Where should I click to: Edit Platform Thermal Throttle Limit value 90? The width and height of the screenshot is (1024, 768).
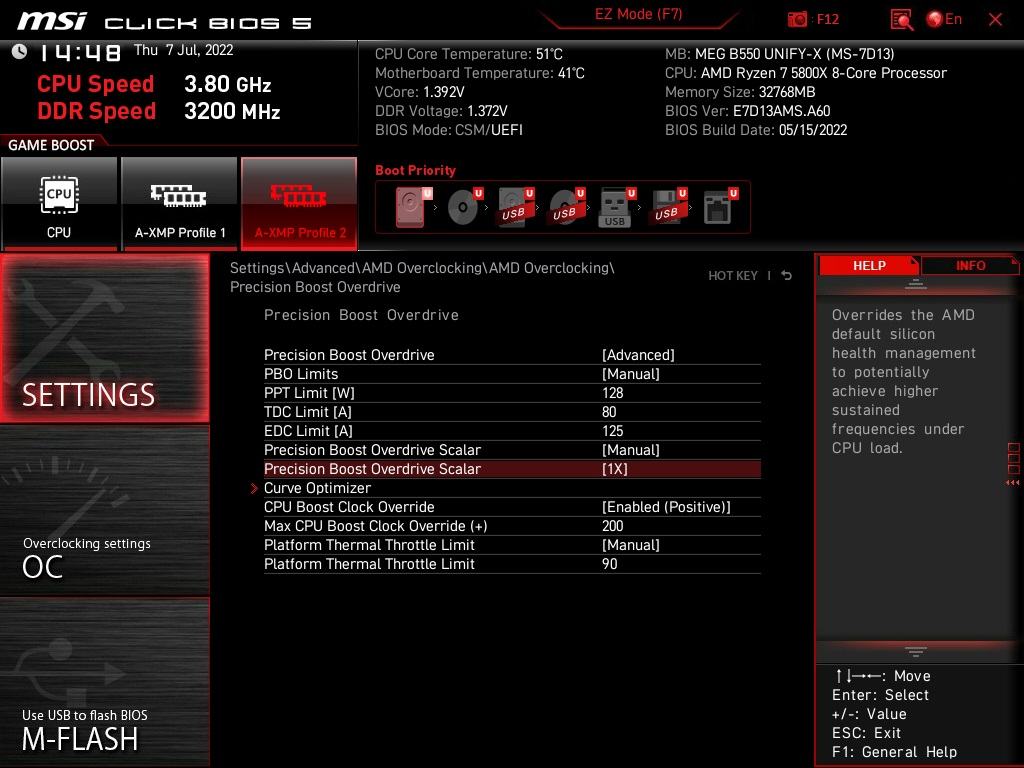[512, 564]
